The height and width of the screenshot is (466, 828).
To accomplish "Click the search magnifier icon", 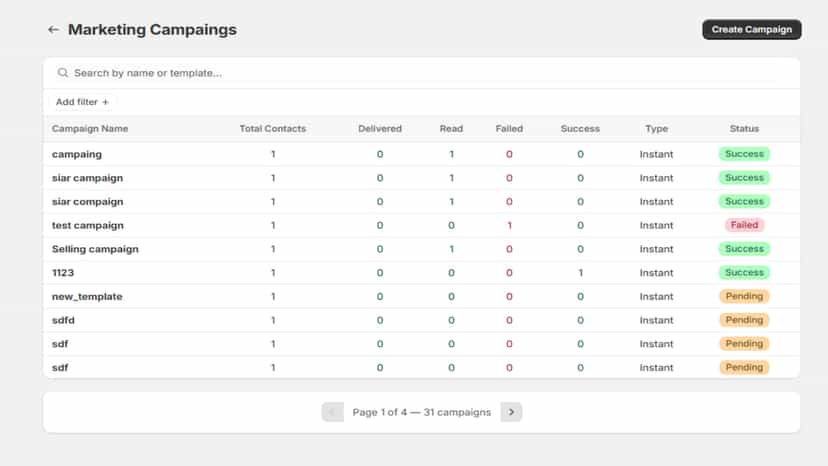I will 63,73.
